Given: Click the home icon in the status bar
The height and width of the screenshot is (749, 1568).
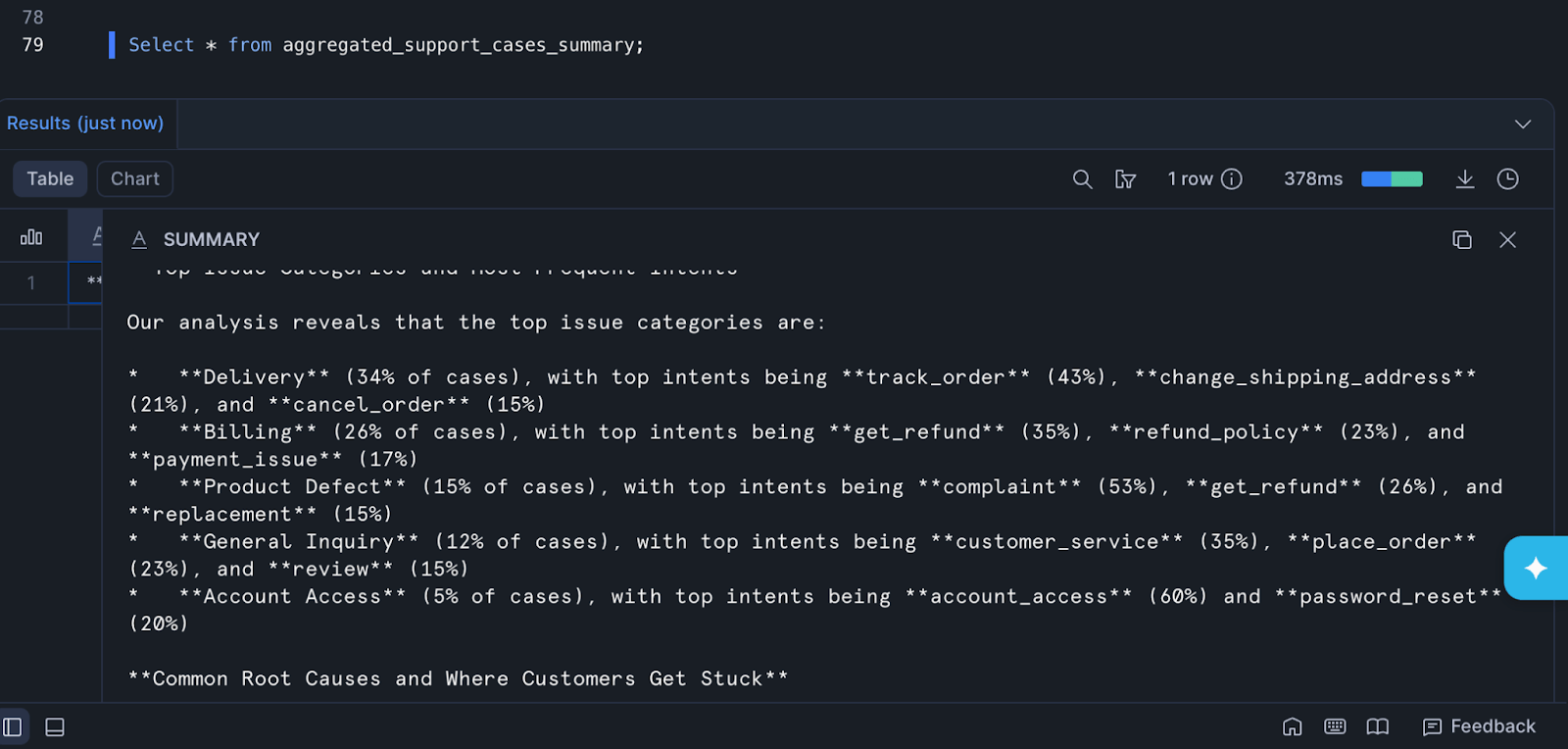Looking at the screenshot, I should 1292,726.
